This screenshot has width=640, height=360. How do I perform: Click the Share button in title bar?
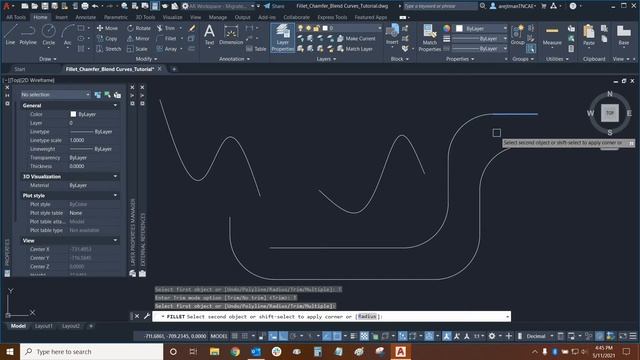coord(274,6)
